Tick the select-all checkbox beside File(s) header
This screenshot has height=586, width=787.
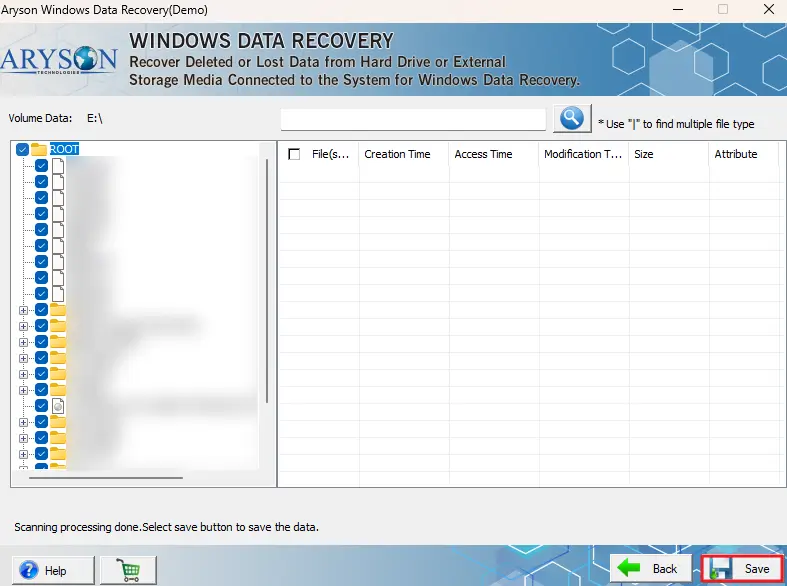click(x=294, y=154)
